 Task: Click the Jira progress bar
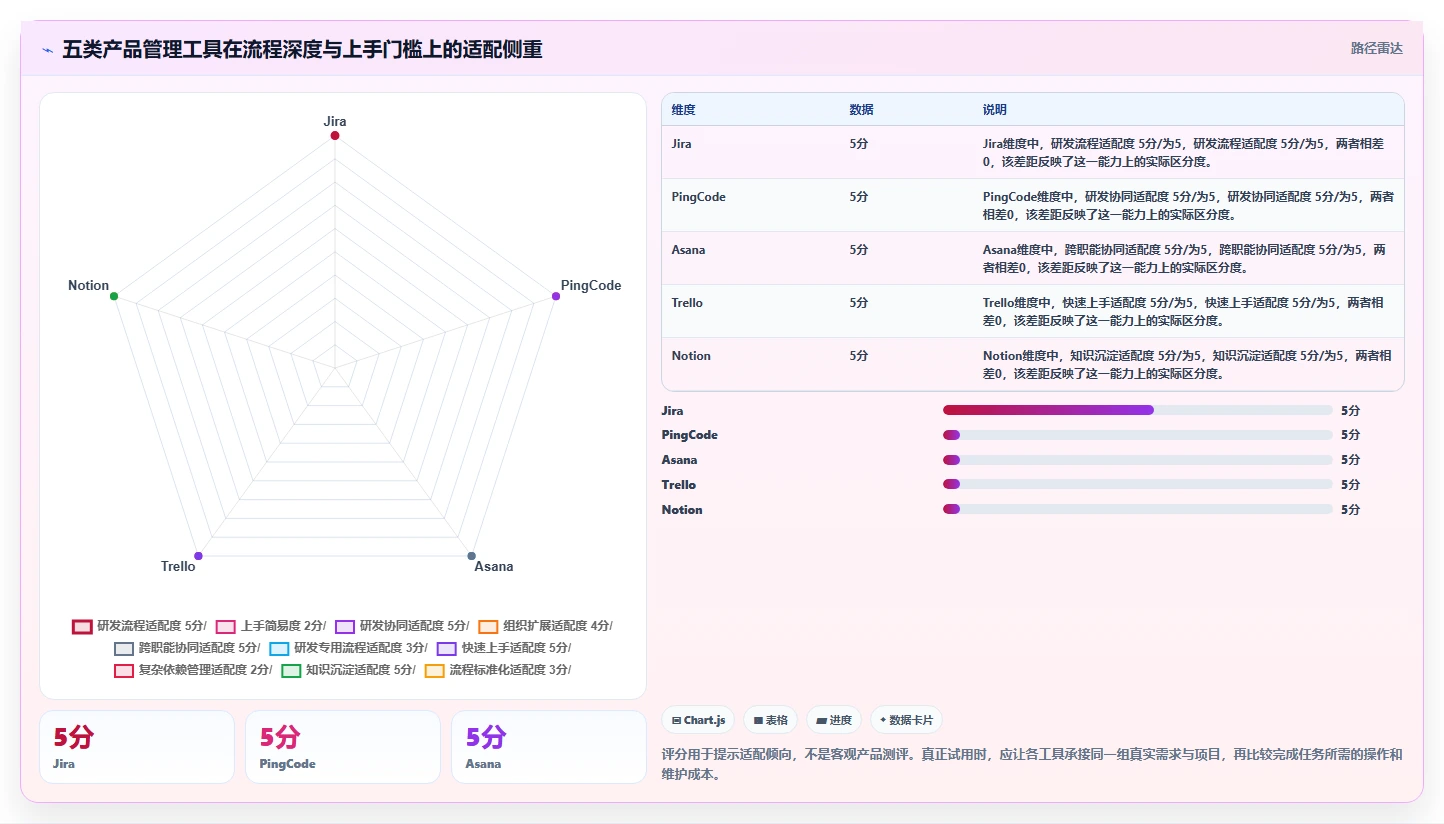pos(1137,410)
